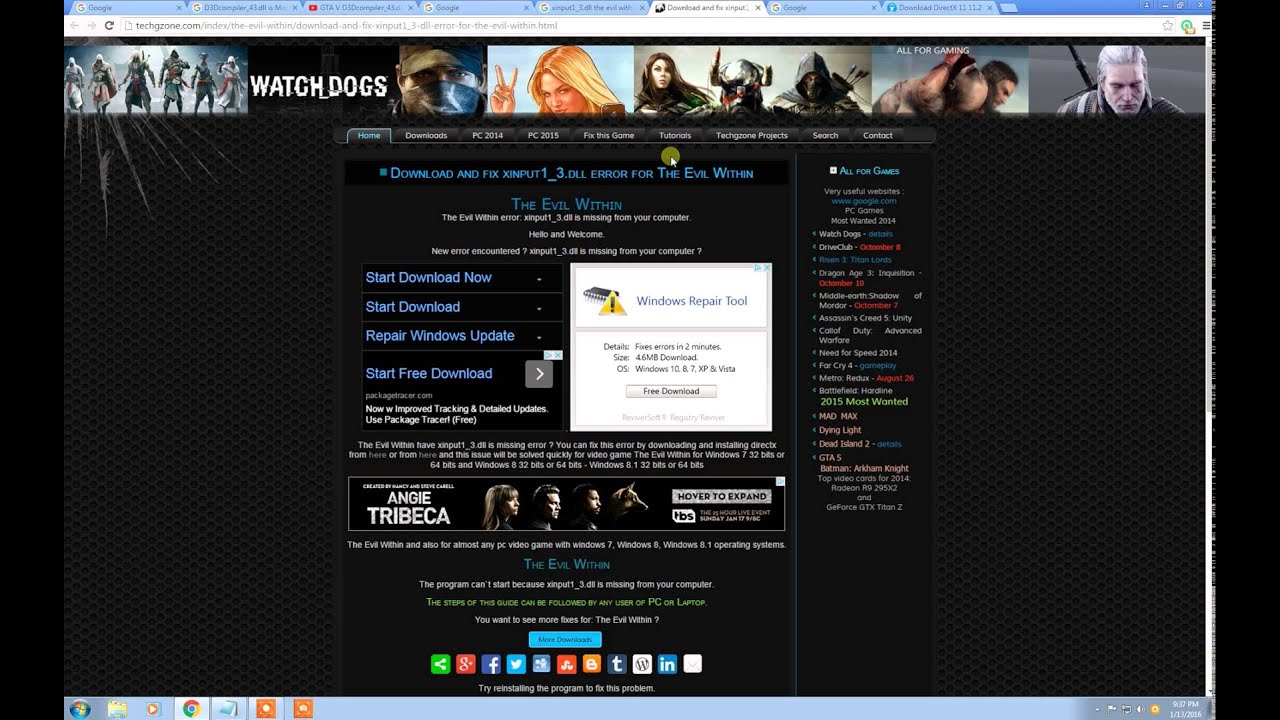The image size is (1280, 720).
Task: Select PC 2015 in the navigation bar
Action: coord(543,135)
